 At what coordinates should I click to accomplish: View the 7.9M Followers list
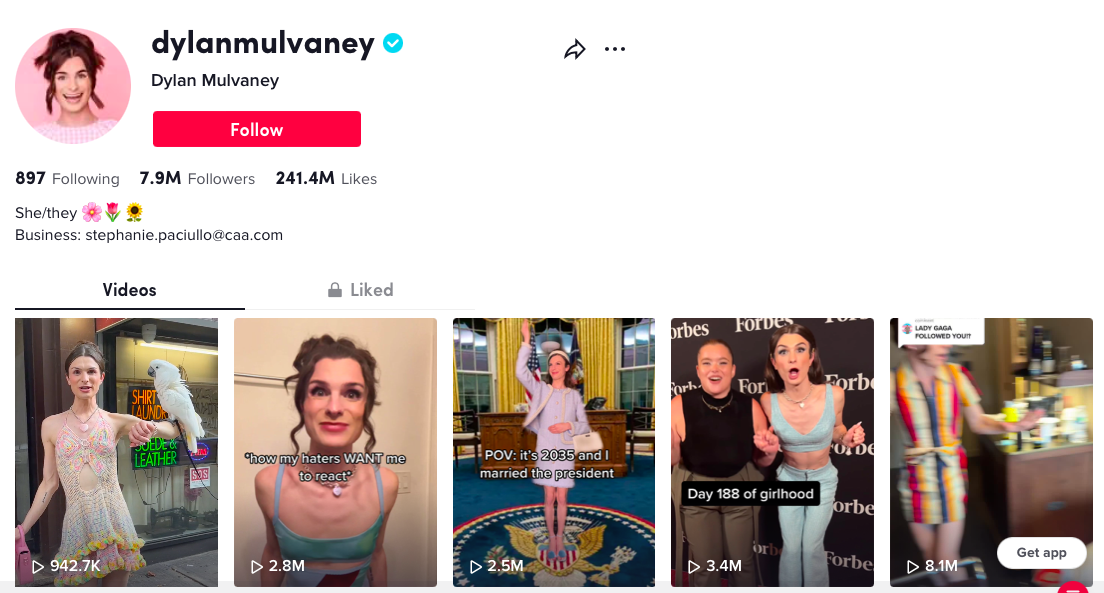coord(197,179)
